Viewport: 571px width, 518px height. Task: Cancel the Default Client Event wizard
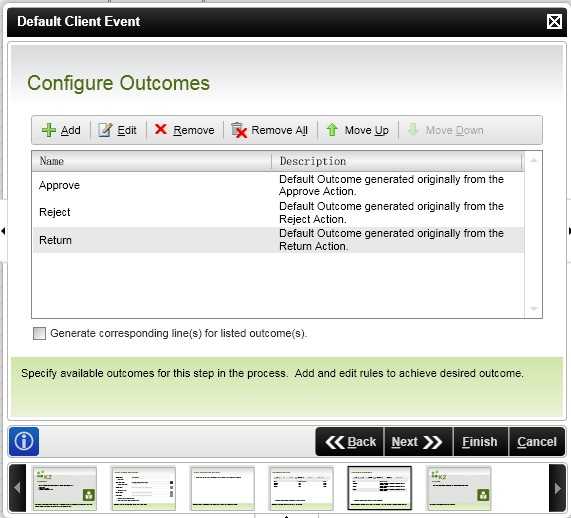point(537,442)
